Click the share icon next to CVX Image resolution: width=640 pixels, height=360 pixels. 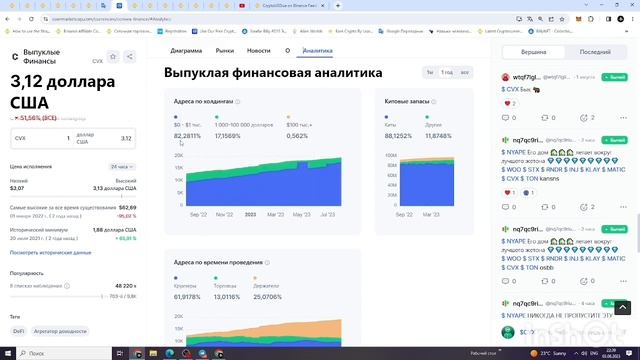pyautogui.click(x=129, y=57)
